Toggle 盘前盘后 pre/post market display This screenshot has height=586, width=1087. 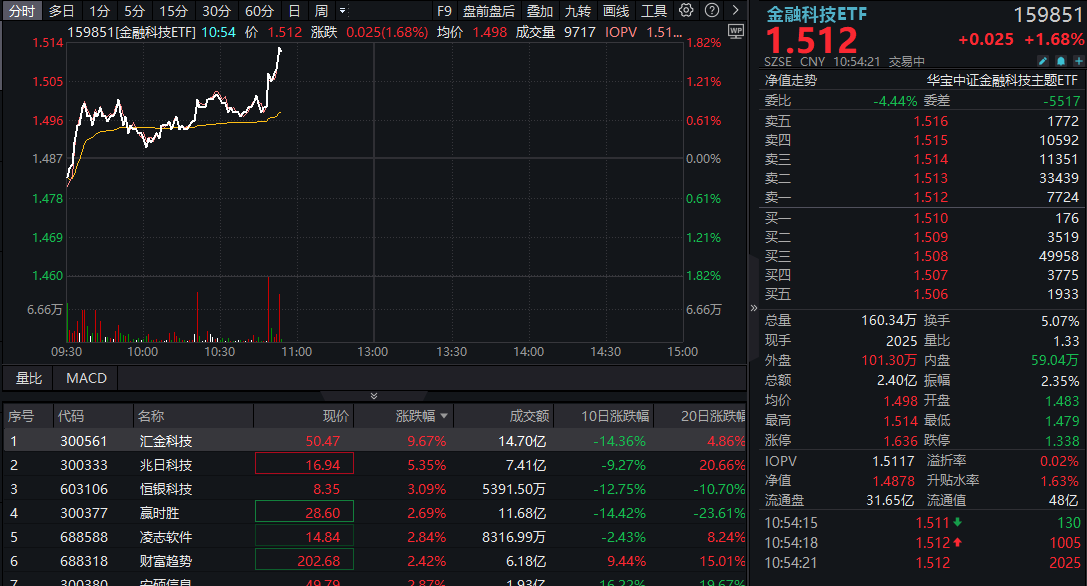click(490, 11)
